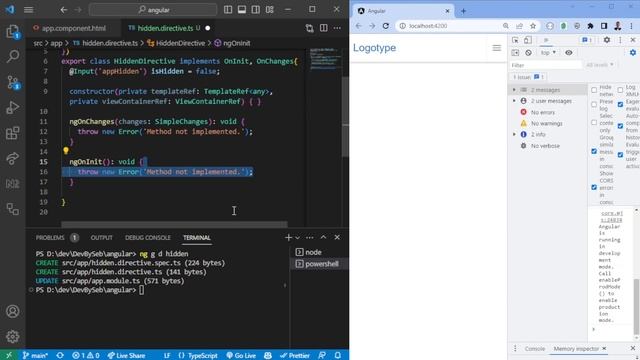The width and height of the screenshot is (640, 360).
Task: Open the VS Code hamburger menu
Action: [29, 9]
